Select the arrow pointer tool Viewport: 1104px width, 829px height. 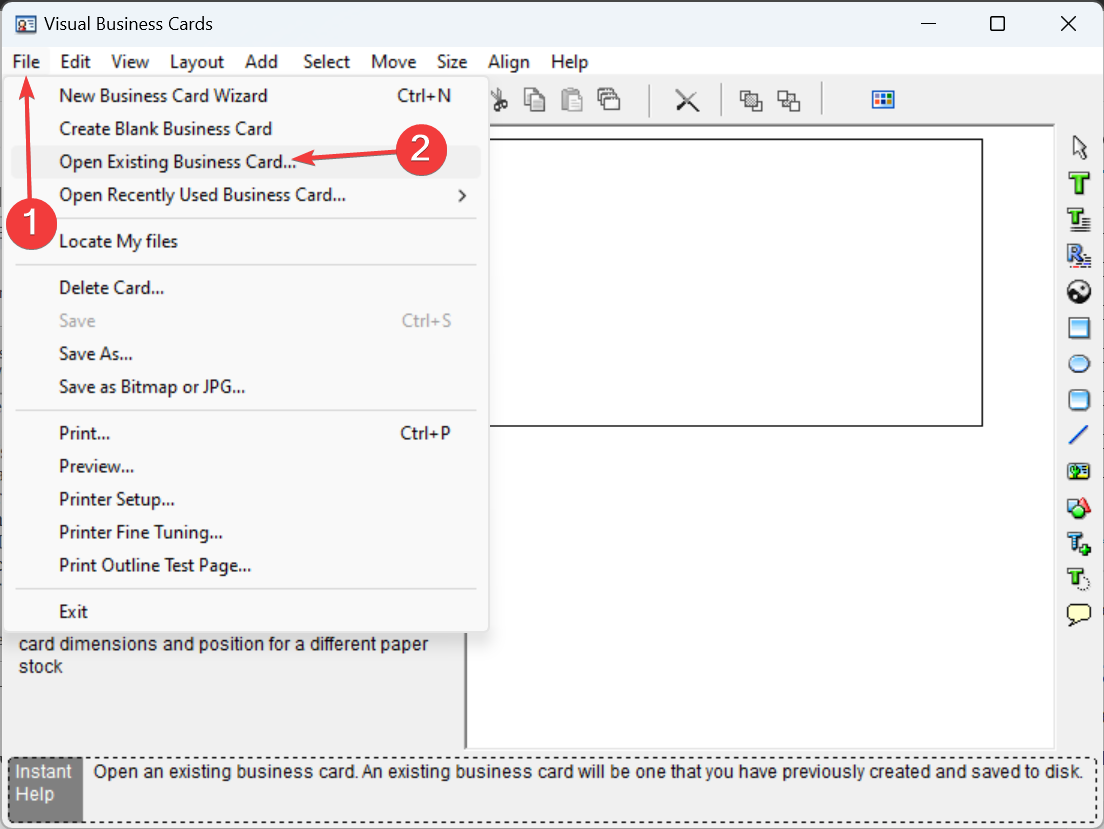pyautogui.click(x=1079, y=147)
